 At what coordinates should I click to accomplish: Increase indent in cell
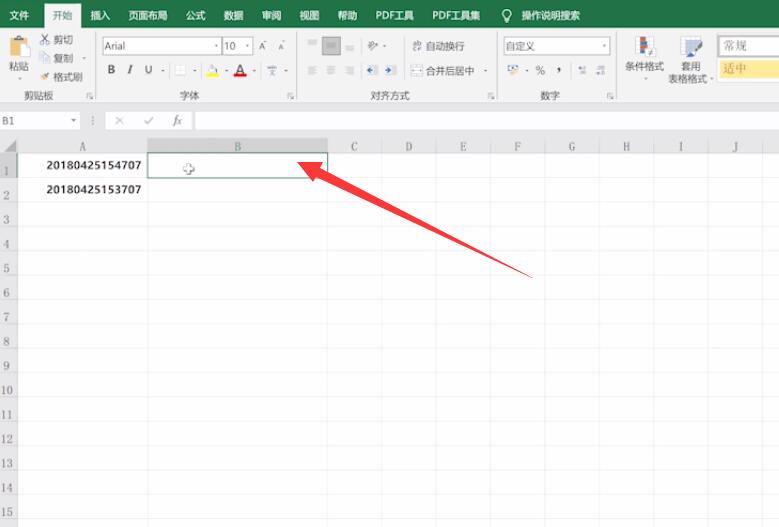[x=390, y=71]
